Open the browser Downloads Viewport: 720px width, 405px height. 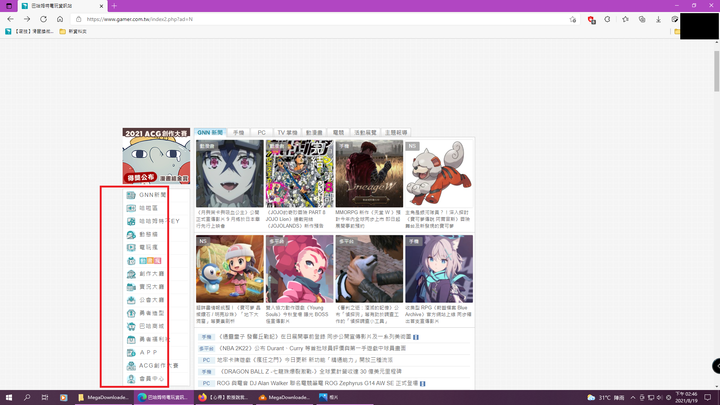[x=658, y=19]
